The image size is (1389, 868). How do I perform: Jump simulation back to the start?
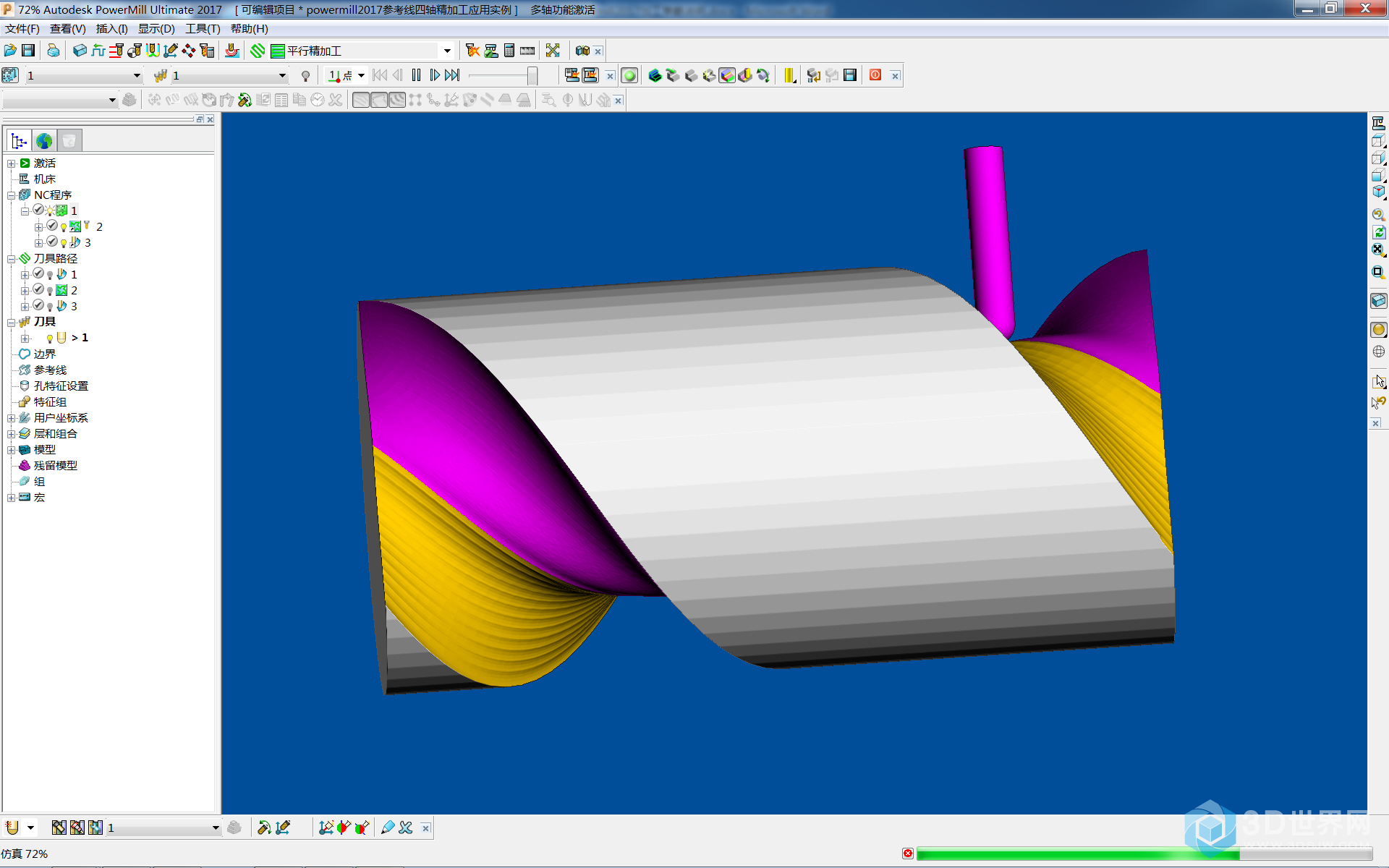(x=379, y=75)
